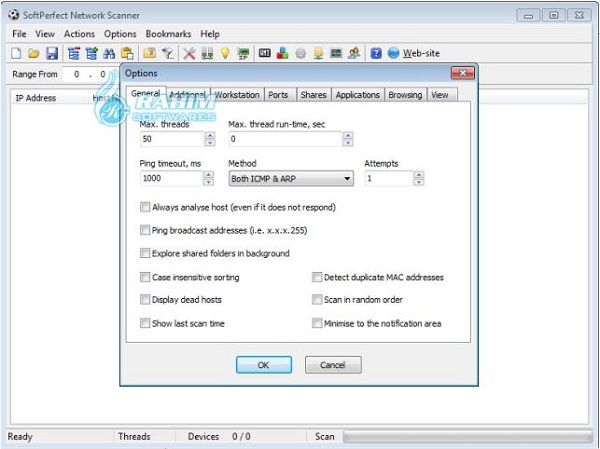
Task: Click the Max. thread run-time input field
Action: click(x=285, y=139)
